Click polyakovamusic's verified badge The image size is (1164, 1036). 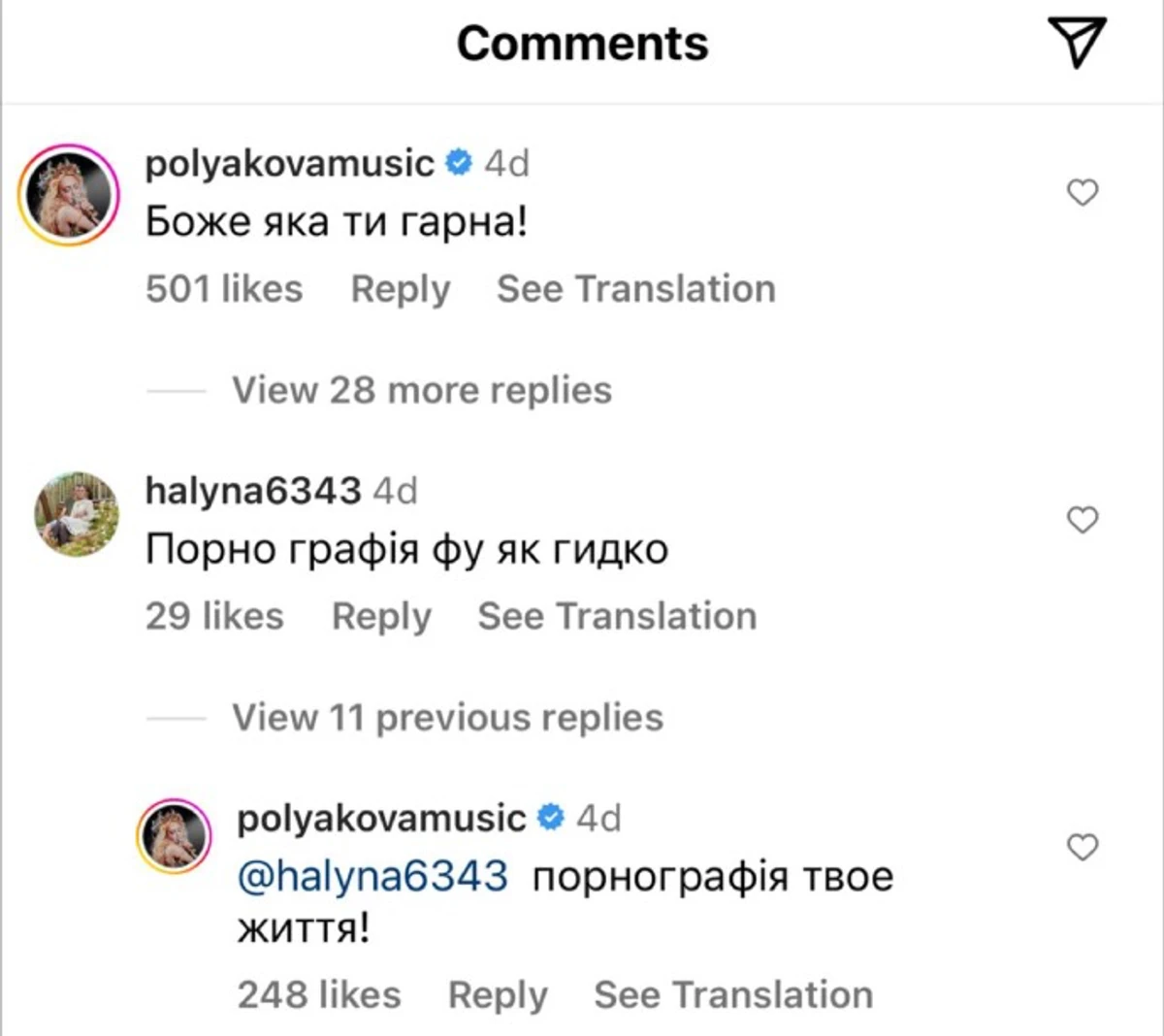[x=458, y=163]
